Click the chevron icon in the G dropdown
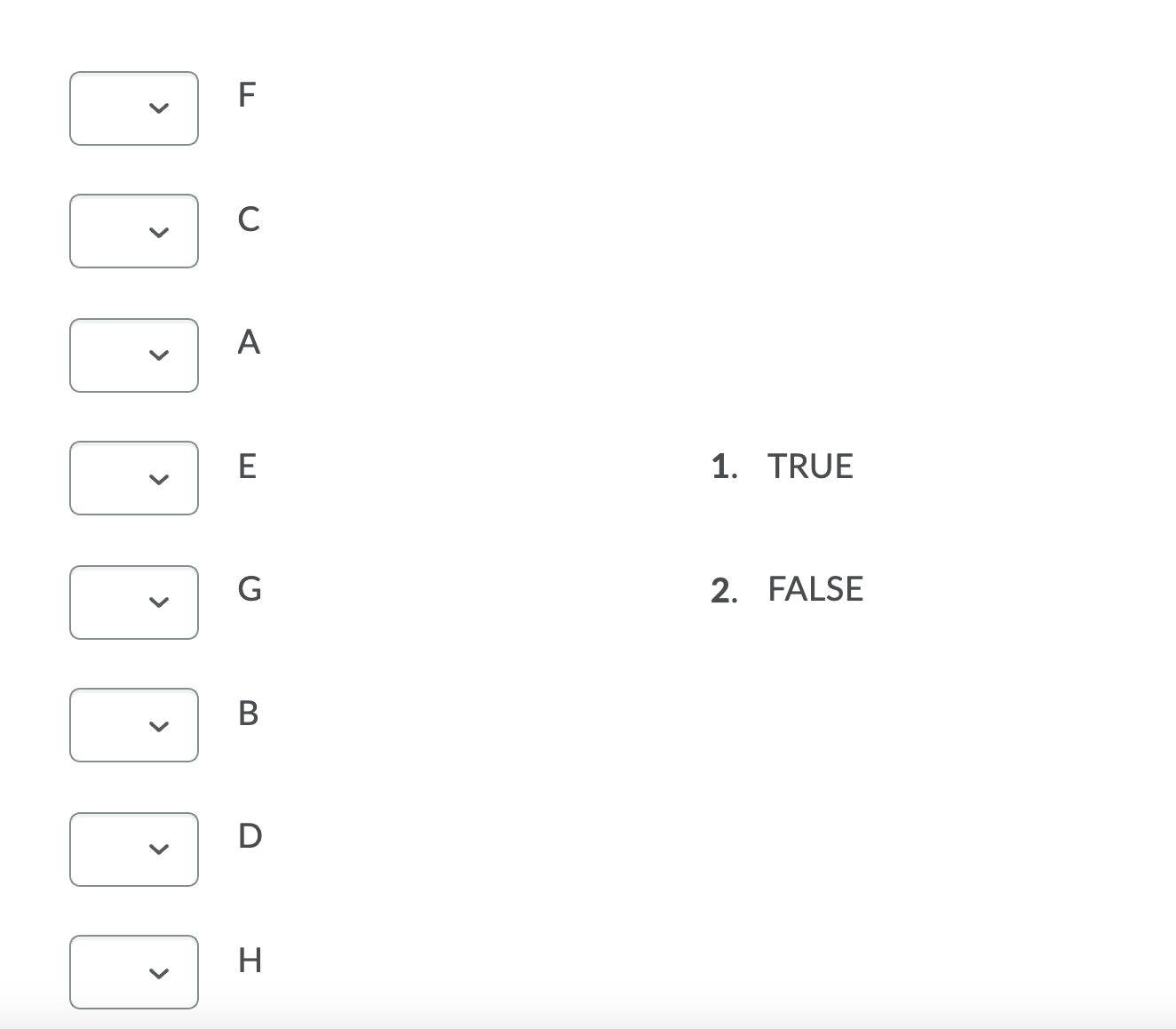 pyautogui.click(x=159, y=602)
